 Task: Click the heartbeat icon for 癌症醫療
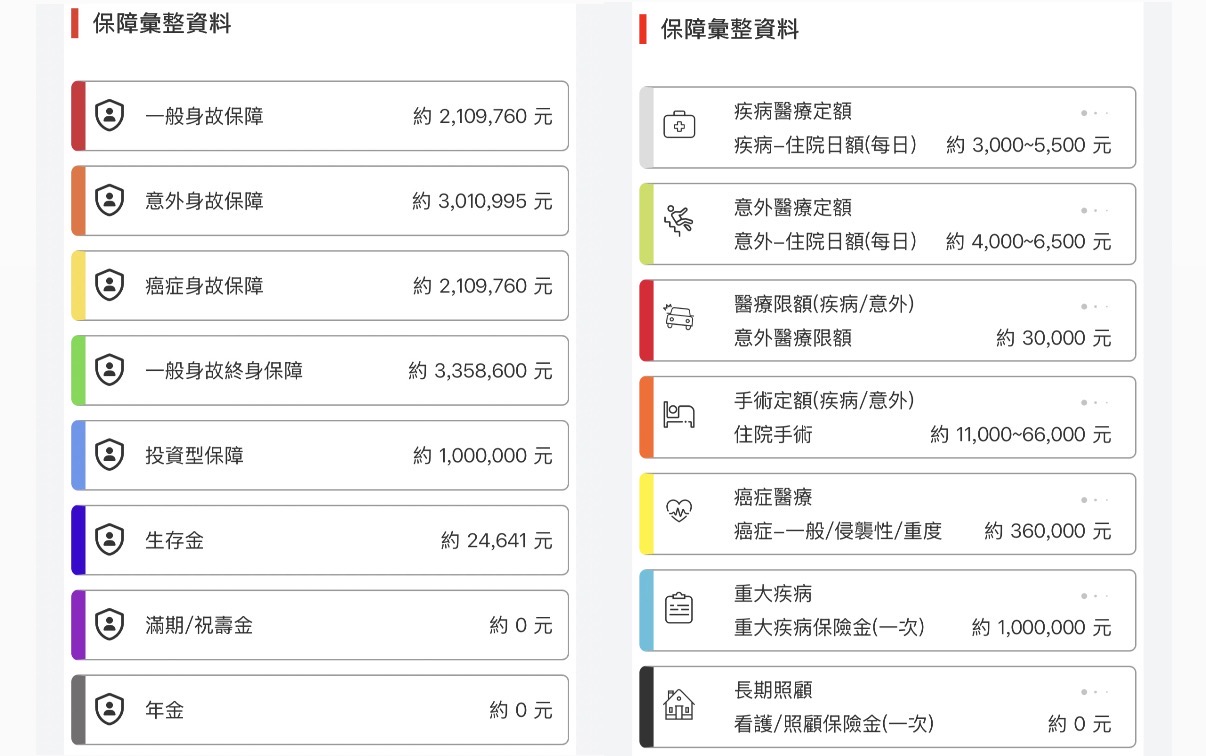(679, 512)
